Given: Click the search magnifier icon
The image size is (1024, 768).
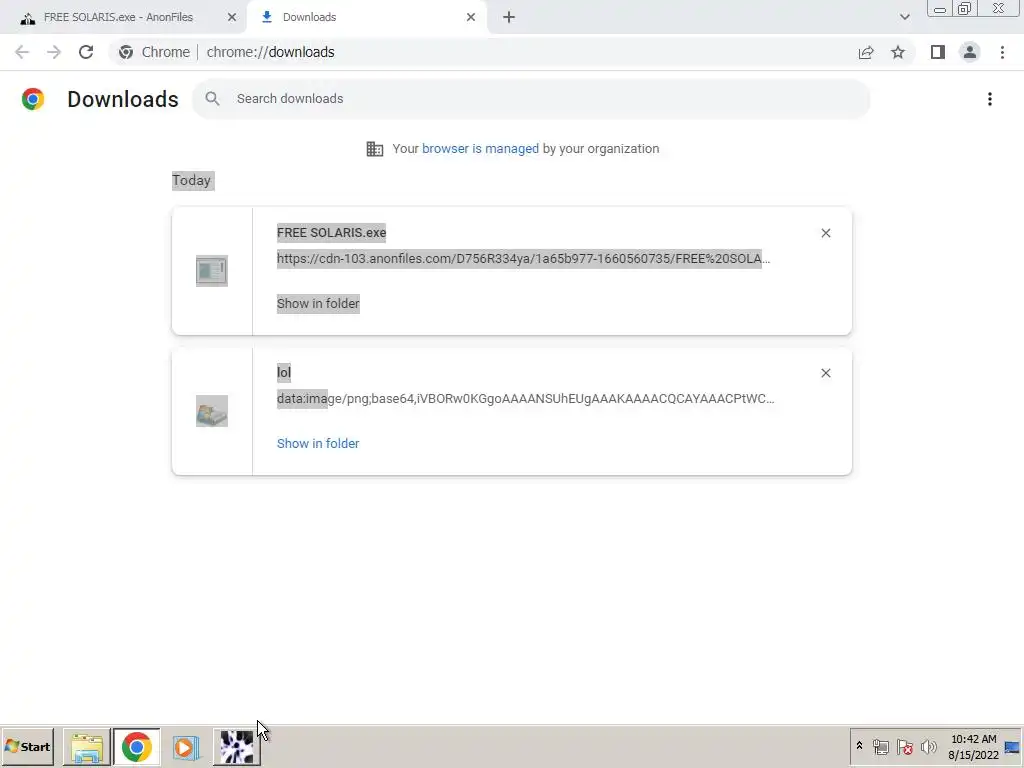Looking at the screenshot, I should pyautogui.click(x=212, y=99).
